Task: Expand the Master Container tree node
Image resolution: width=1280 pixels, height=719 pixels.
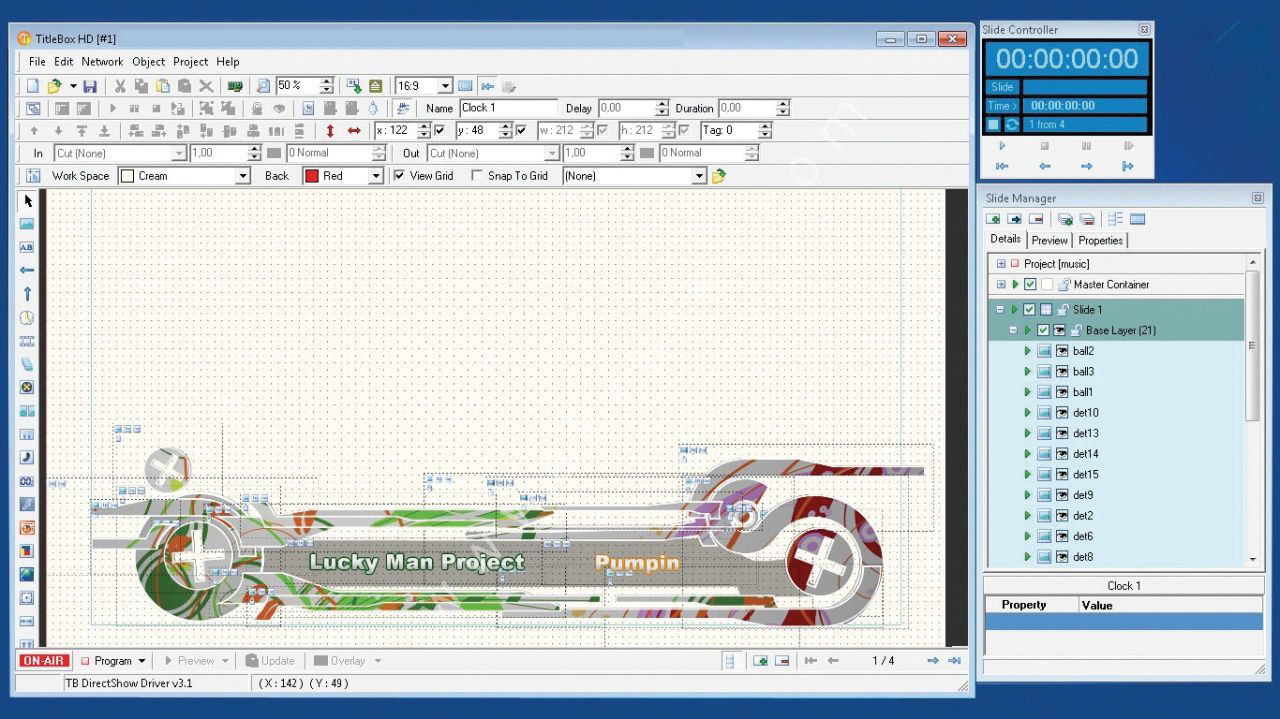Action: tap(1001, 285)
